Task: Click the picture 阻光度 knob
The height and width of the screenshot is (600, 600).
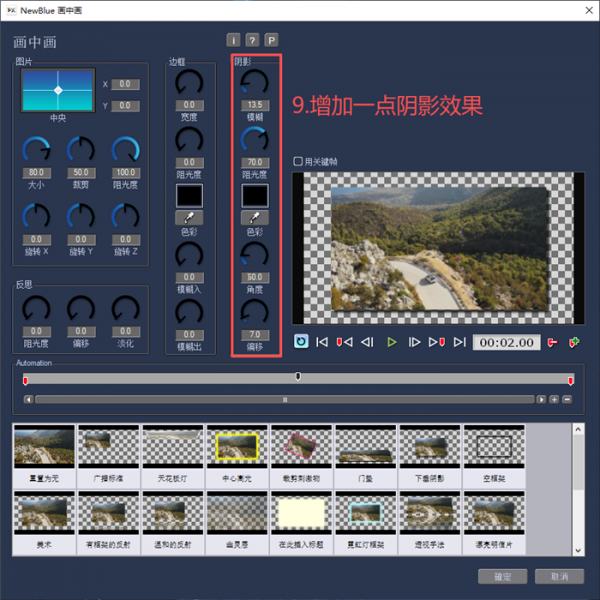Action: click(126, 150)
